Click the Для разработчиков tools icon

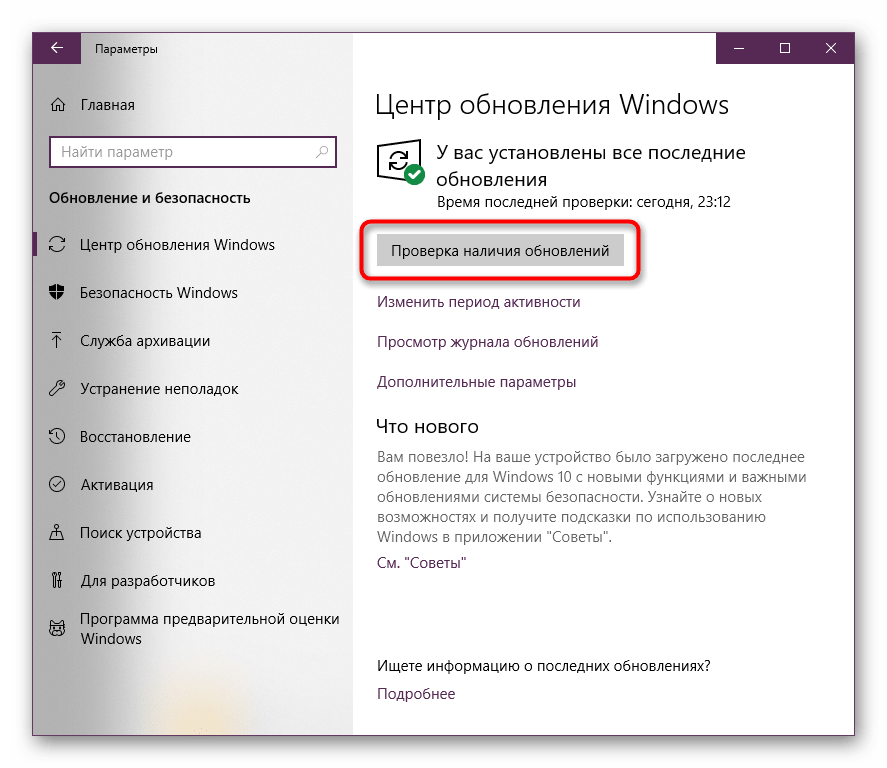pyautogui.click(x=57, y=580)
